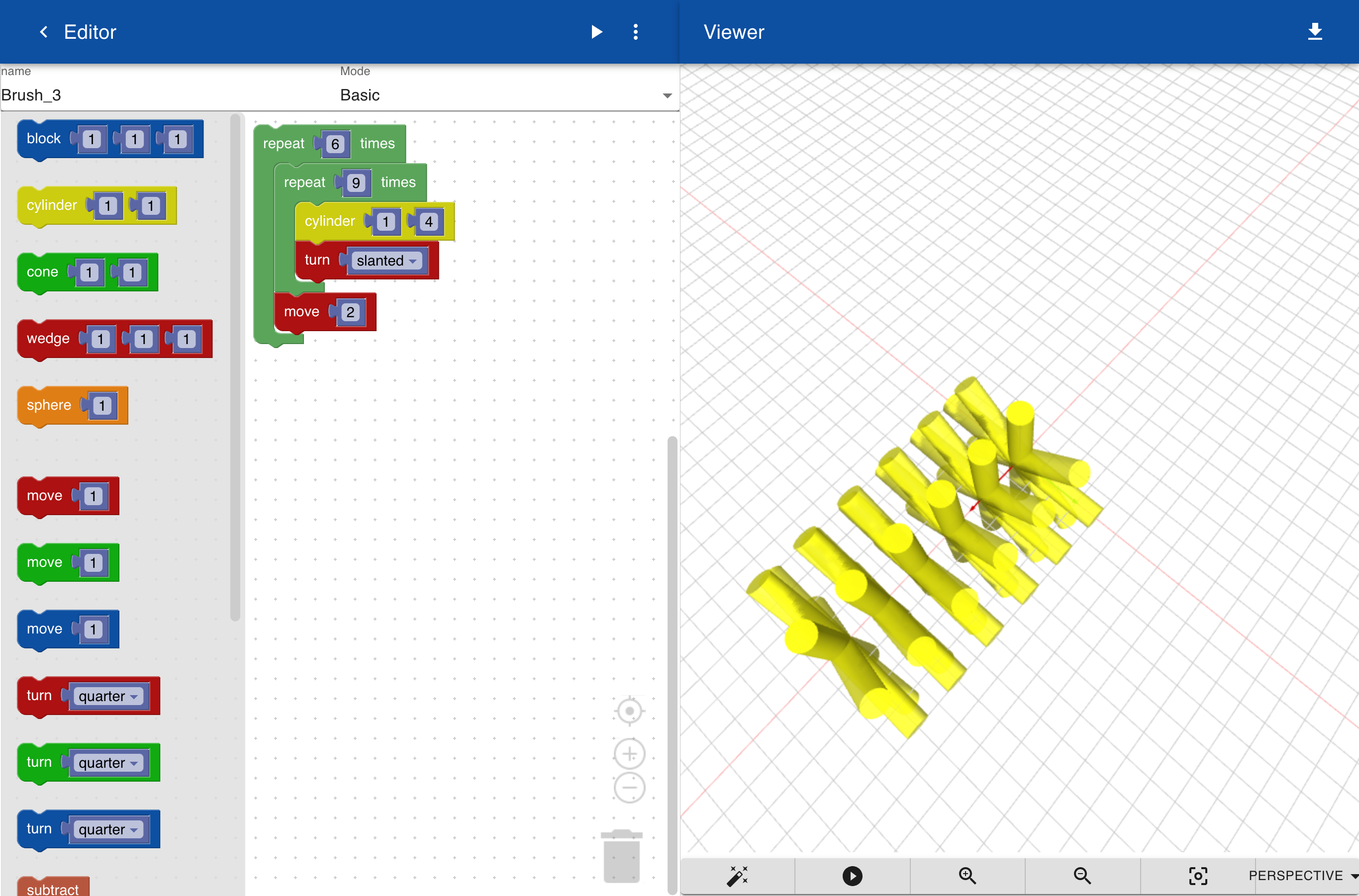1359x896 pixels.
Task: Run the program with the Editor play icon
Action: (x=596, y=32)
